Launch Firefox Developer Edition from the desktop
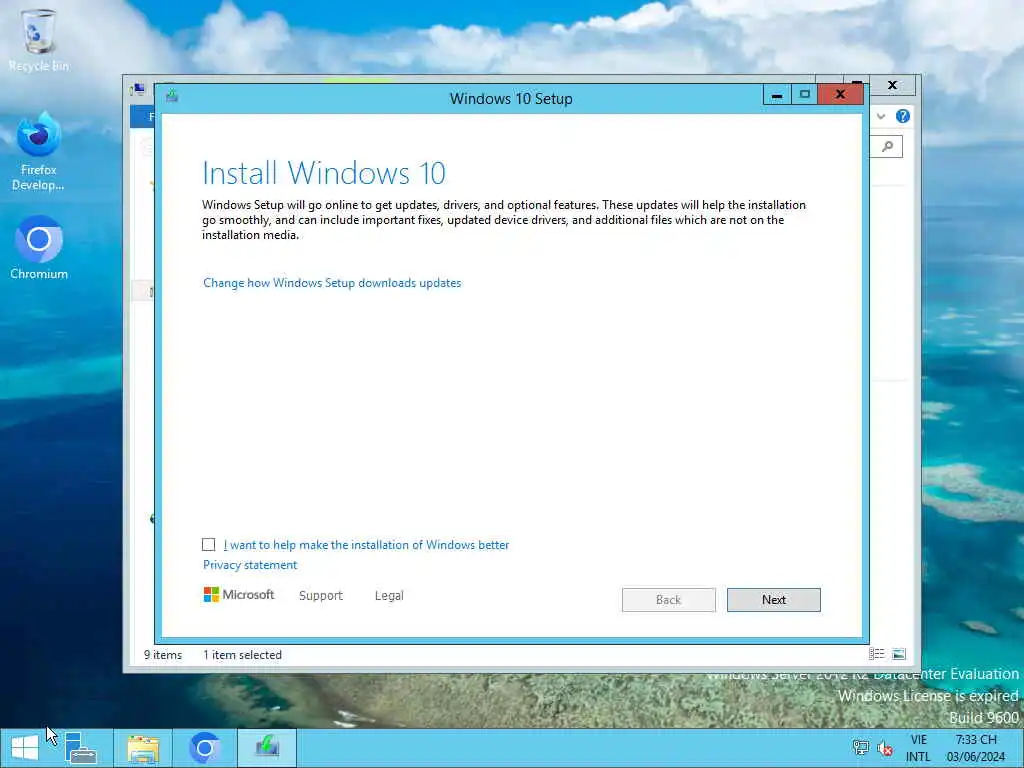1024x768 pixels. 39,152
